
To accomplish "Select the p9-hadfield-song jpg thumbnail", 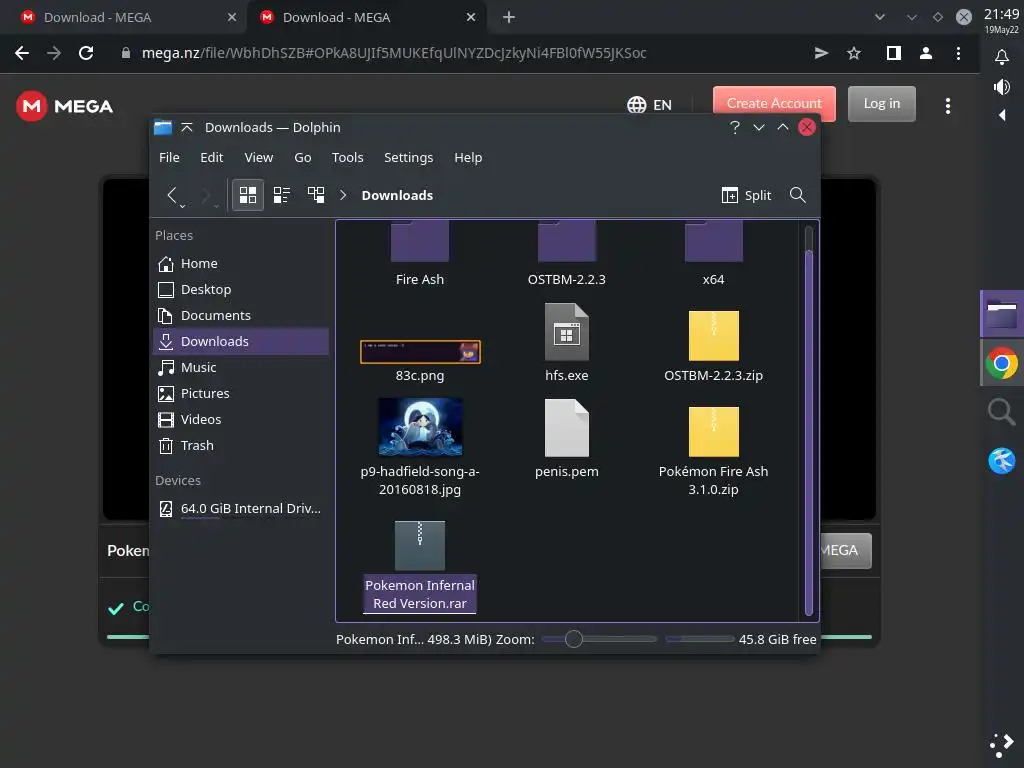I will tap(420, 426).
